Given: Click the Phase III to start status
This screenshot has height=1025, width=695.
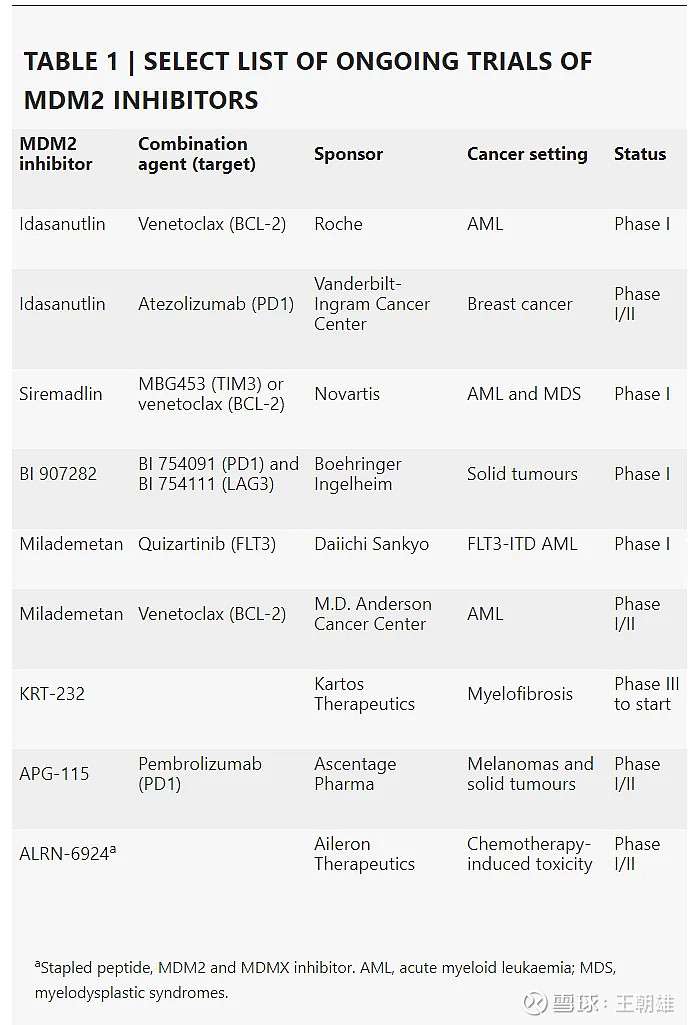Looking at the screenshot, I should pos(646,694).
